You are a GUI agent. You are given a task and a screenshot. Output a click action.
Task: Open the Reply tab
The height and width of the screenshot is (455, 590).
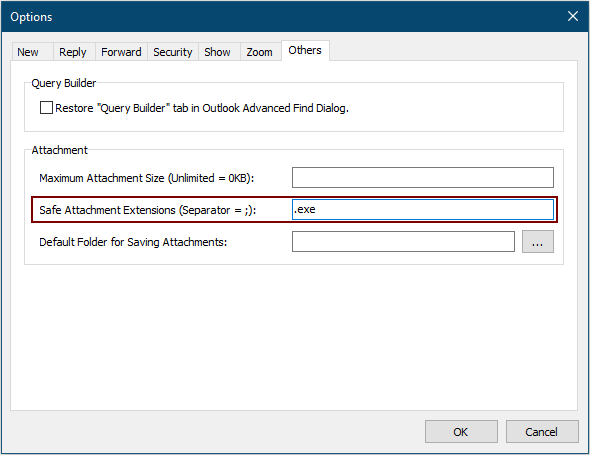(74, 52)
